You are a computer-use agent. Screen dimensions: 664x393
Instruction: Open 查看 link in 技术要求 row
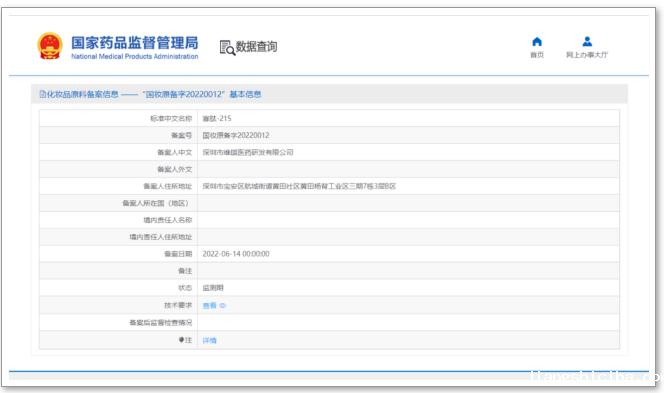[209, 305]
